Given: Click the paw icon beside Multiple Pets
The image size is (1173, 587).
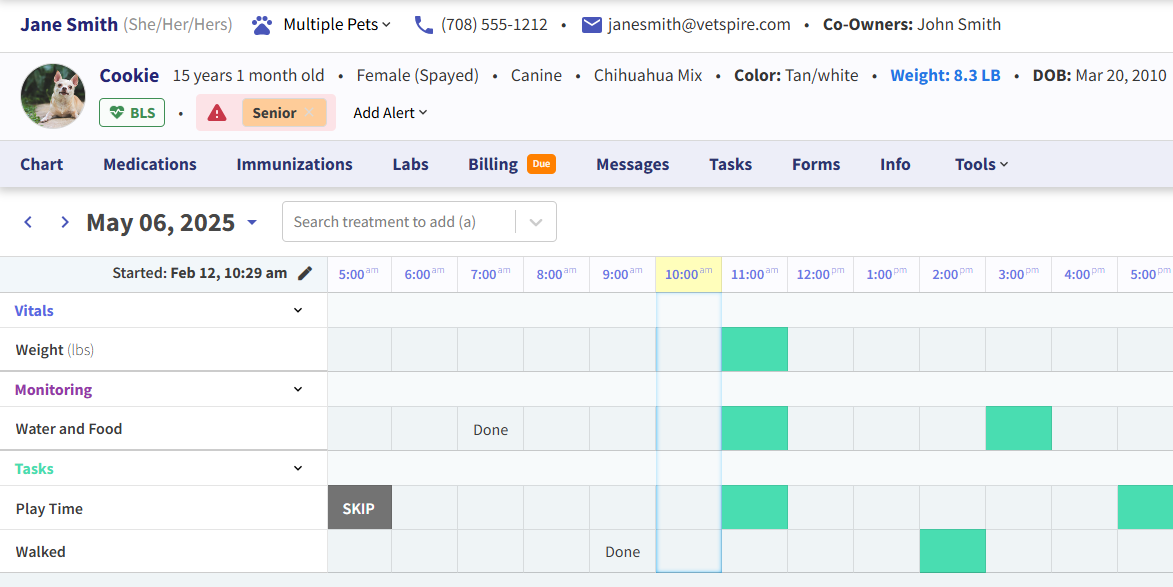Looking at the screenshot, I should [x=262, y=25].
